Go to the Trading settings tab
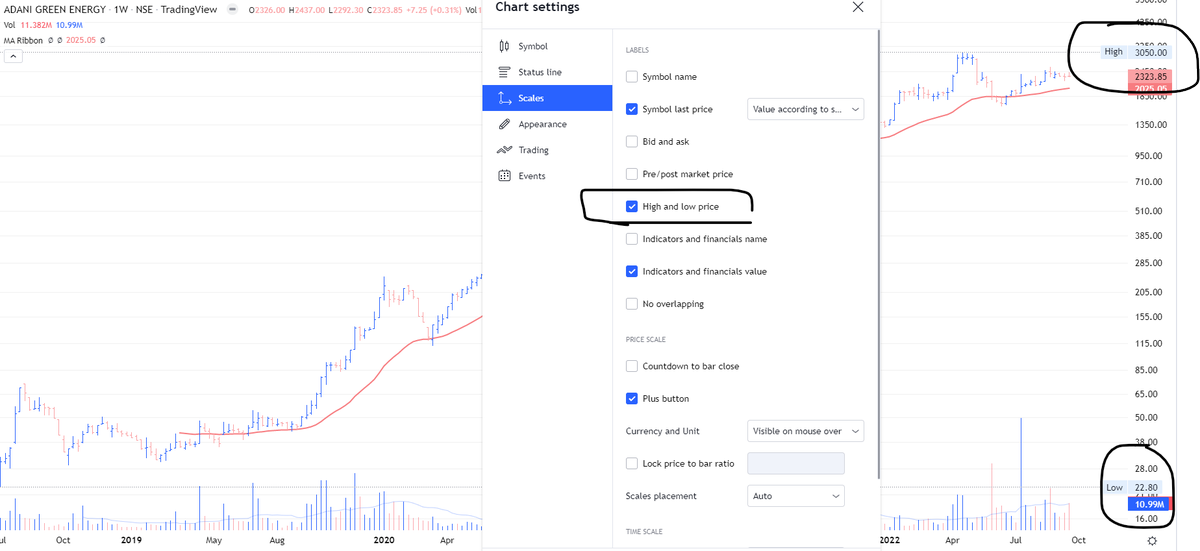 coord(547,150)
